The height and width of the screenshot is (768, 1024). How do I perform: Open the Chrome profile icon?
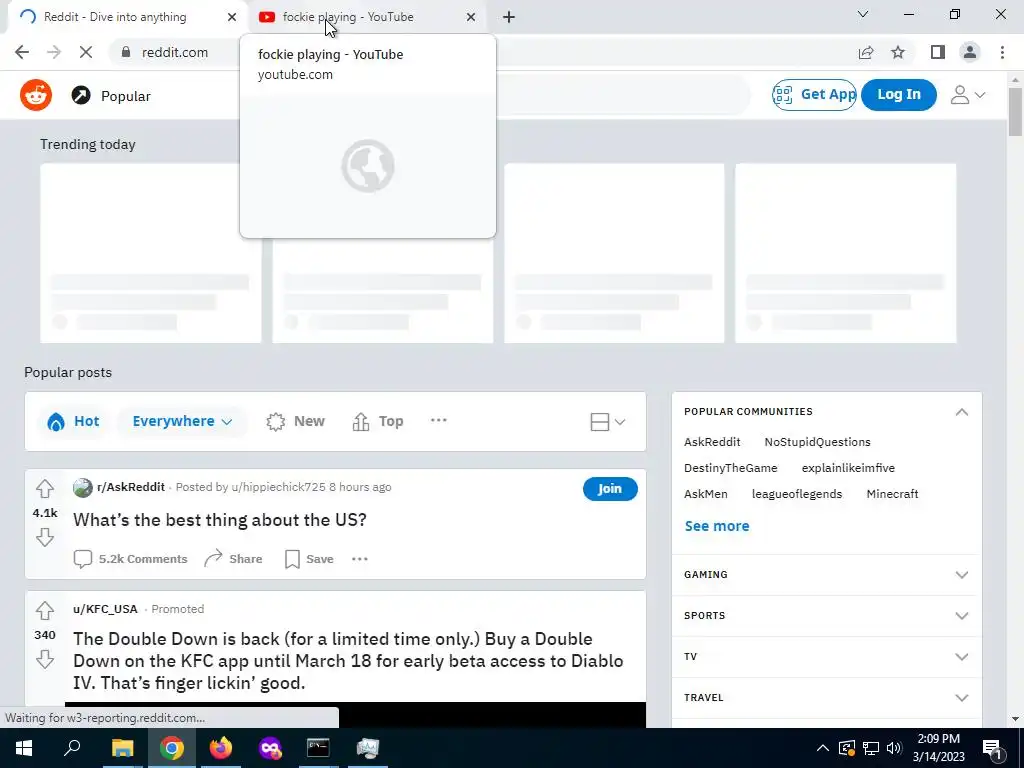coord(970,52)
